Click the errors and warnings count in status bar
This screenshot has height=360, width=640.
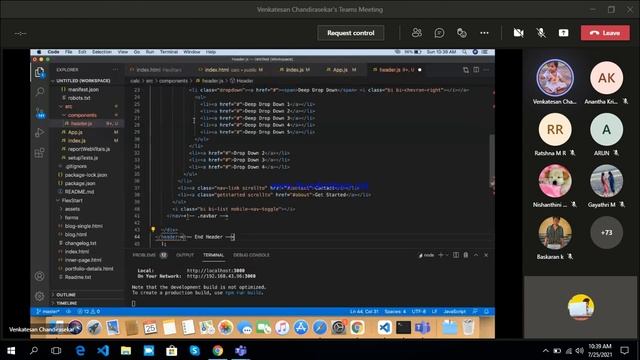tap(89, 311)
